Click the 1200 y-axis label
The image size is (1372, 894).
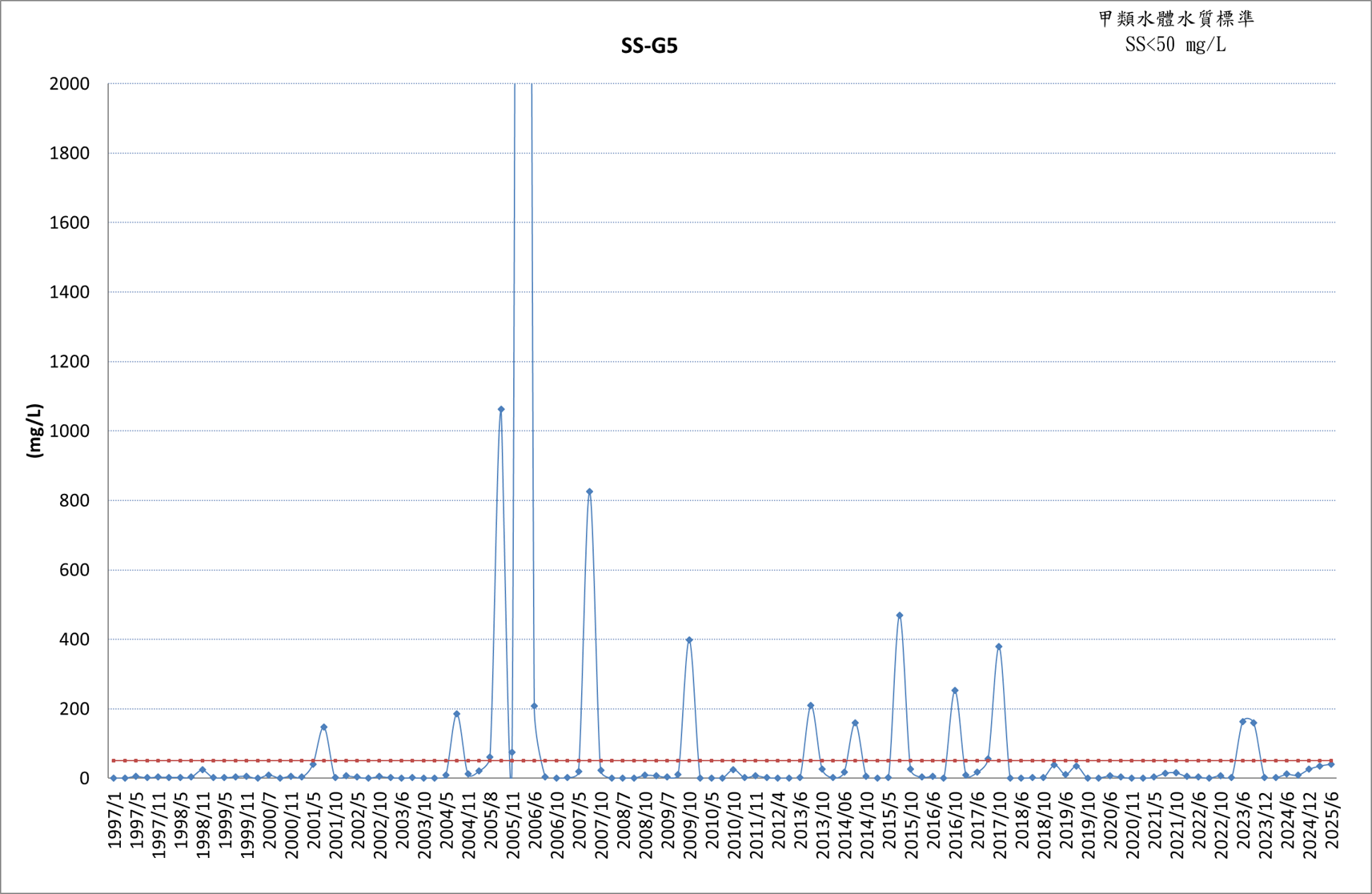point(70,362)
